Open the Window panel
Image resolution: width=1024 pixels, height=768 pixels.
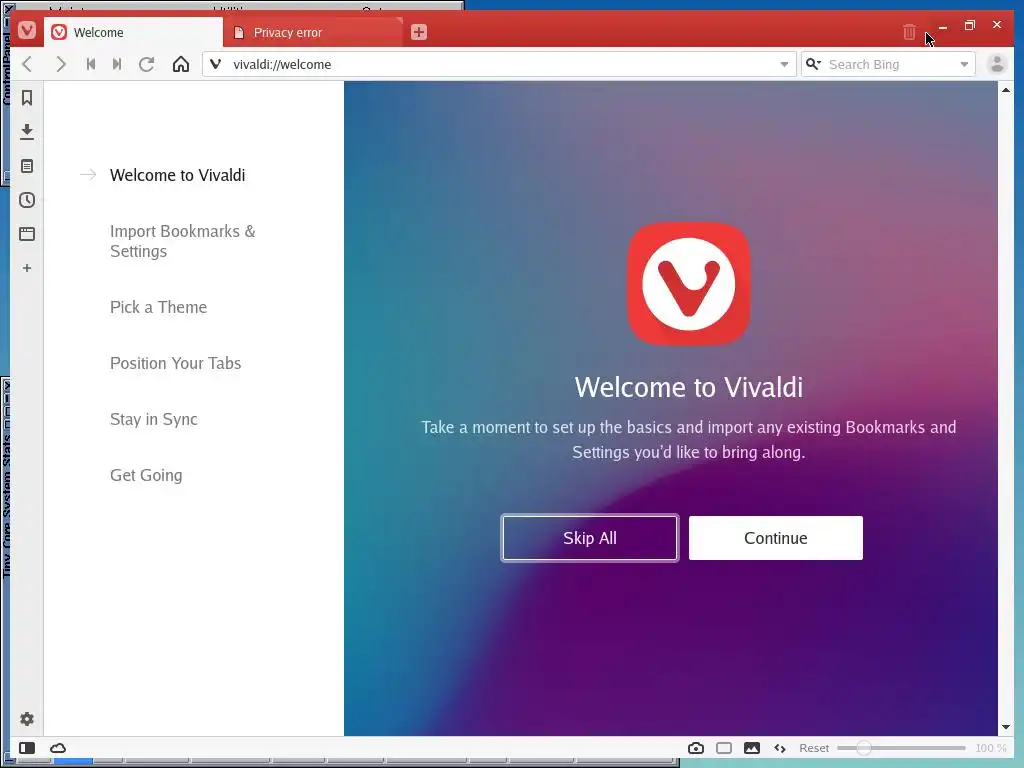[x=27, y=234]
